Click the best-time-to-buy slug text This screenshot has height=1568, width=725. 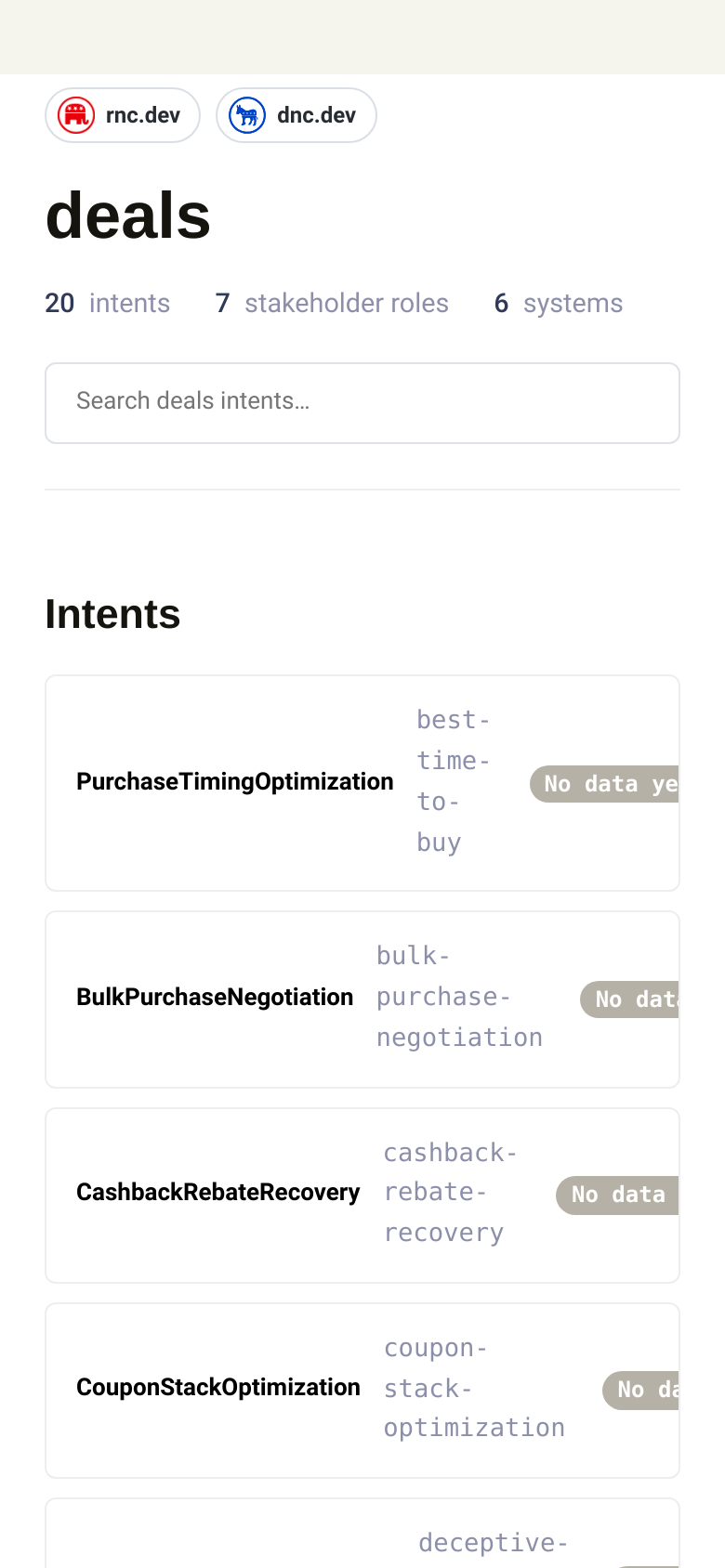tap(453, 781)
